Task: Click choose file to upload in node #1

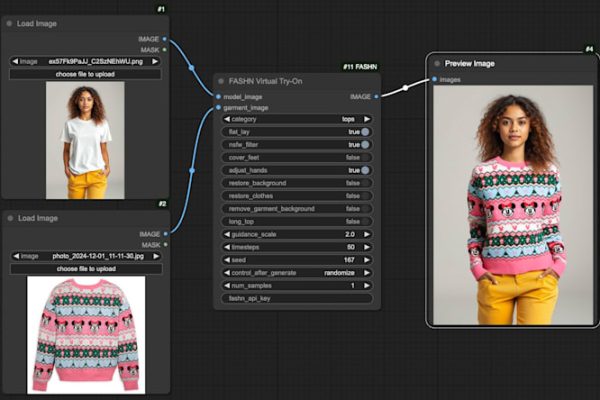Action: coord(85,74)
